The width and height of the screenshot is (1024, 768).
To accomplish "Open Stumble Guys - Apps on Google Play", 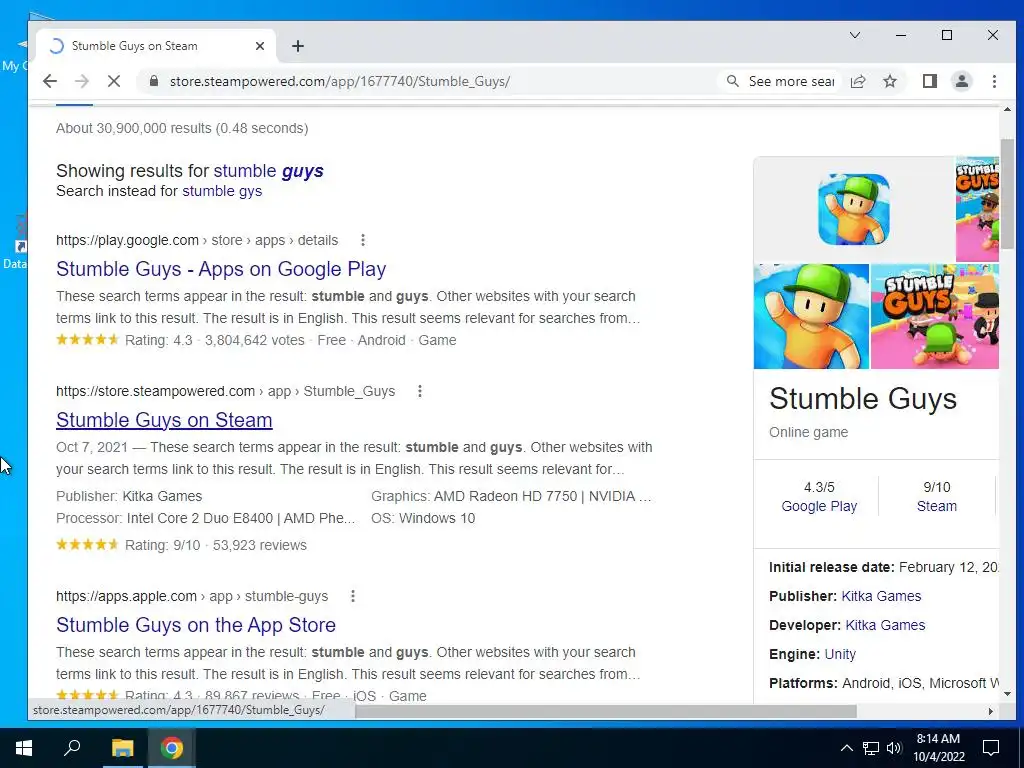I will [221, 269].
